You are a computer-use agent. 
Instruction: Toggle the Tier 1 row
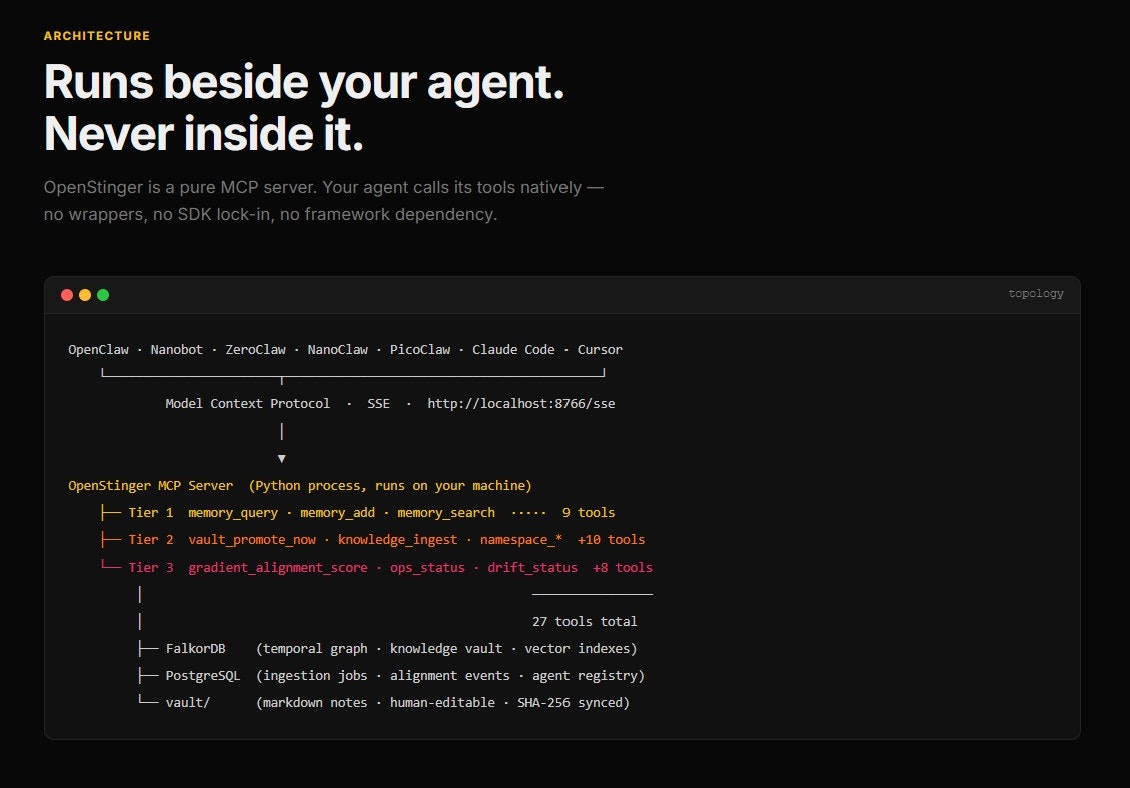(150, 512)
